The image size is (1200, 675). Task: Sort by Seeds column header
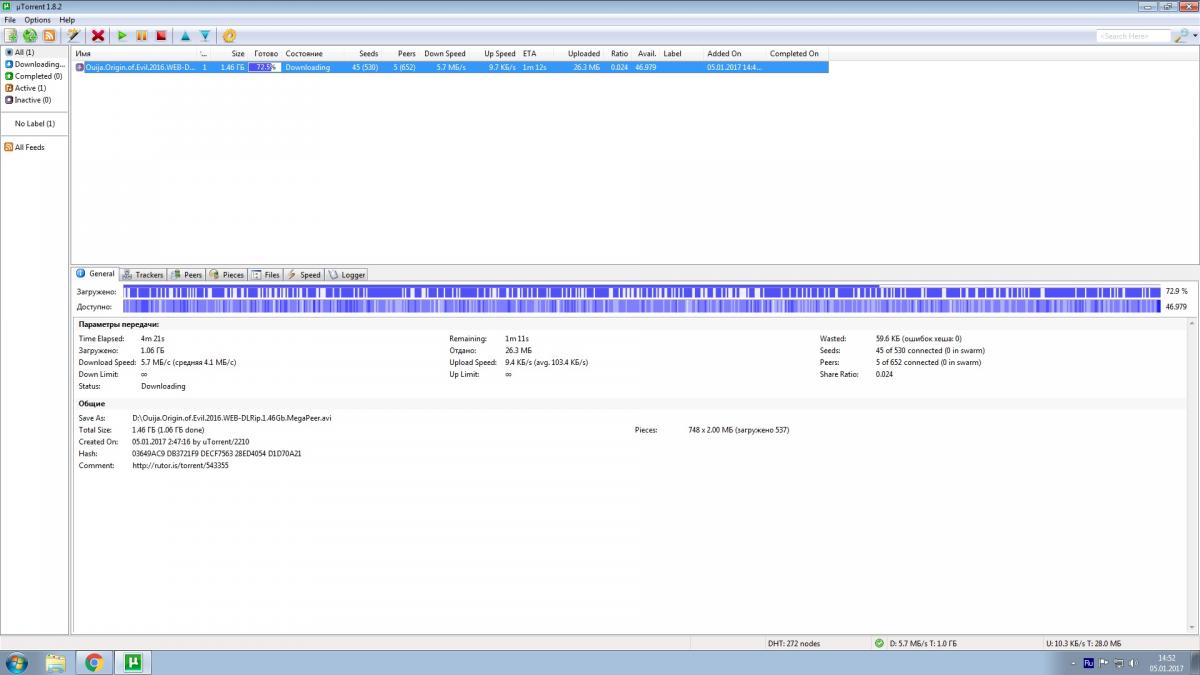pos(368,54)
